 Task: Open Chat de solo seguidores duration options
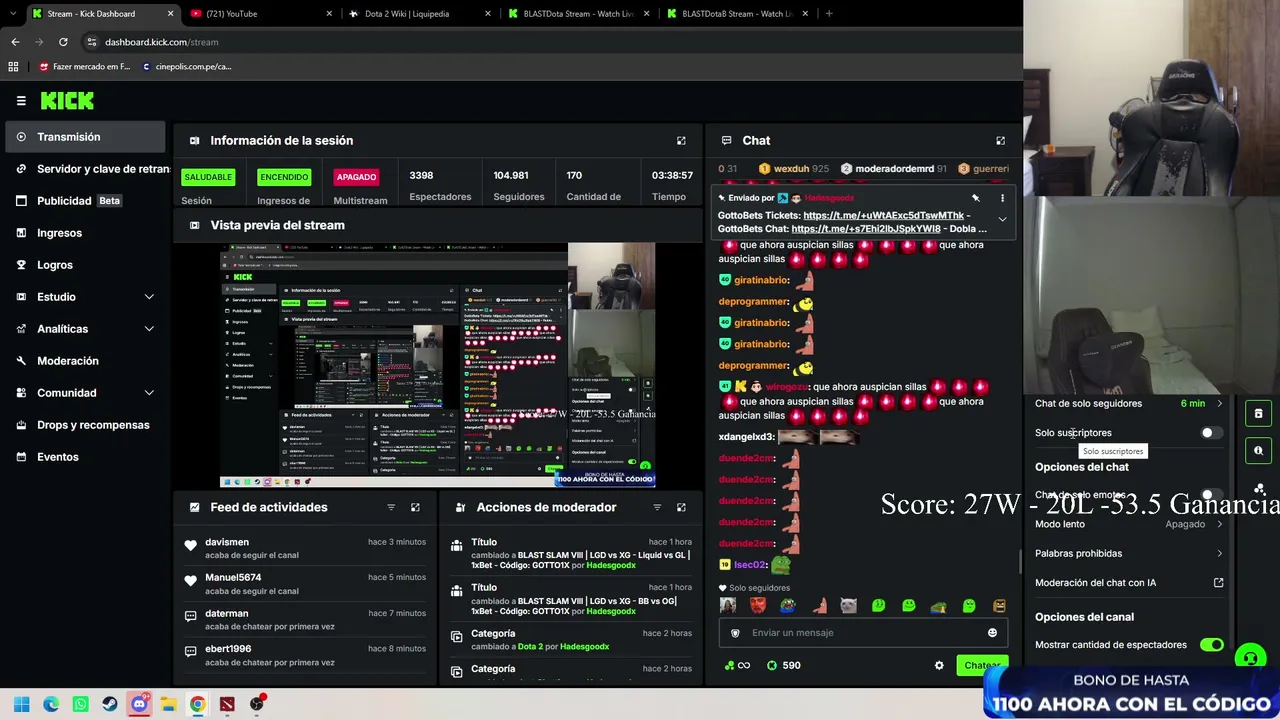click(x=1128, y=404)
